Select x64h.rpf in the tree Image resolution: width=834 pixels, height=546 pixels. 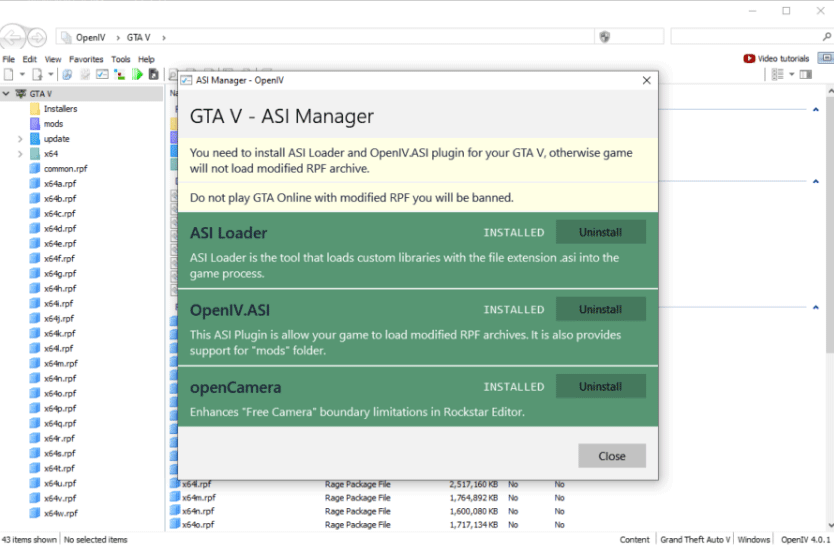[x=60, y=288]
